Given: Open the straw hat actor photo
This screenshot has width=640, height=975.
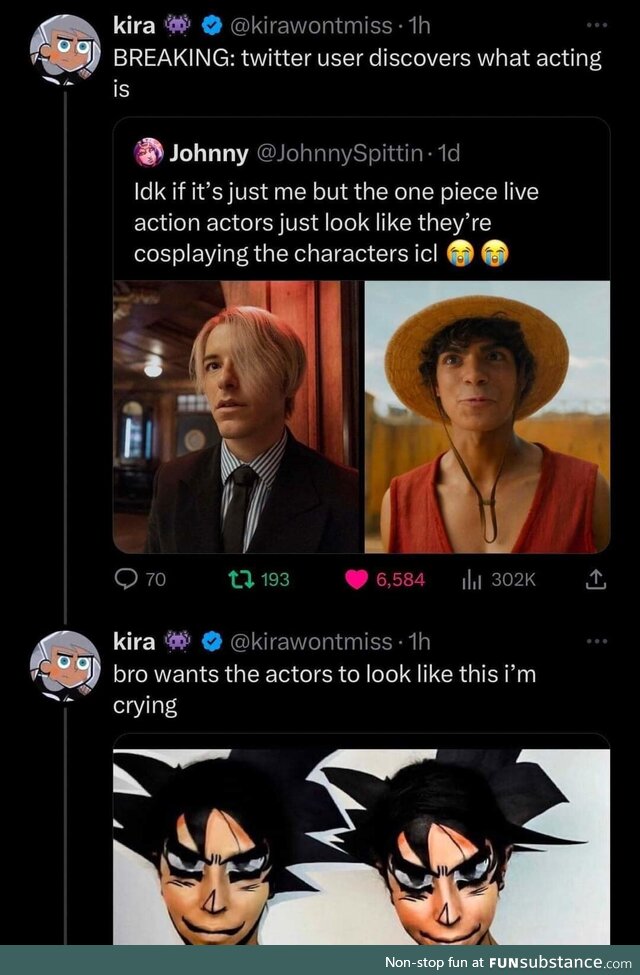Looking at the screenshot, I should (x=487, y=416).
